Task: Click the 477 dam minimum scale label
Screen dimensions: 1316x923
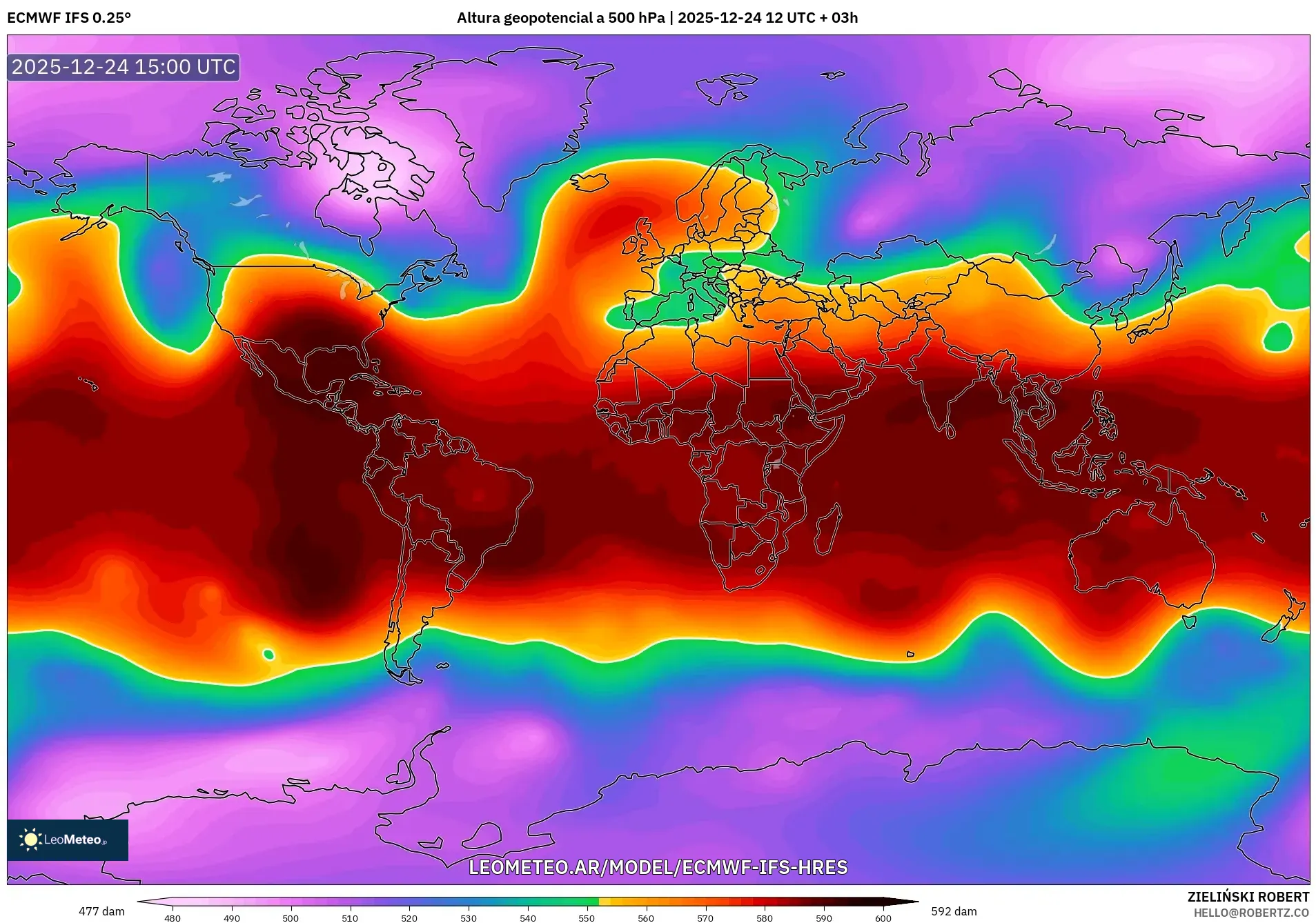Action: [101, 911]
